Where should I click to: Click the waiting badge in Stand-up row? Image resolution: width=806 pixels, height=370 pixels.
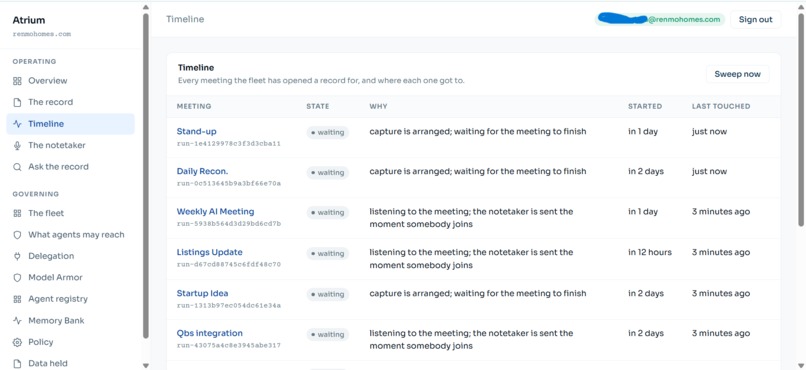click(327, 133)
